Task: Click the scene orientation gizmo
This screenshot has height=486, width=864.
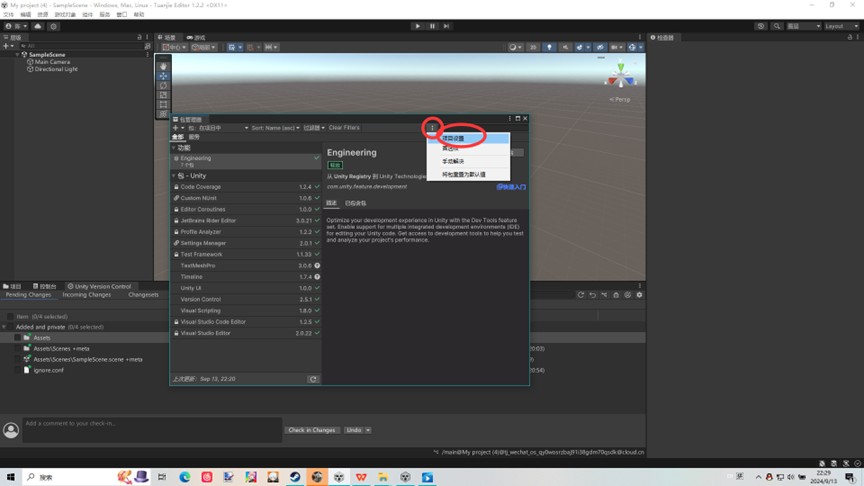Action: [x=620, y=76]
